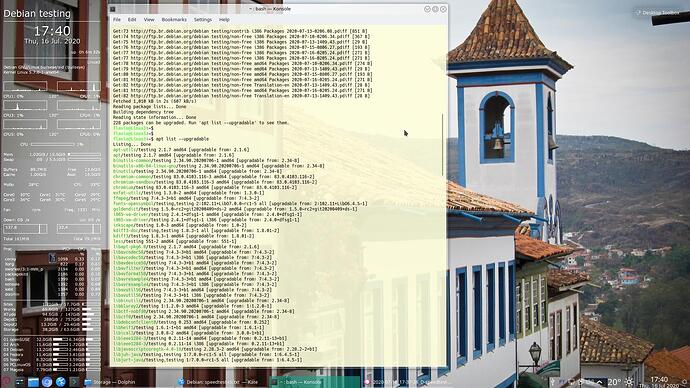Launch the Chromium browser from the panel

coord(47,382)
